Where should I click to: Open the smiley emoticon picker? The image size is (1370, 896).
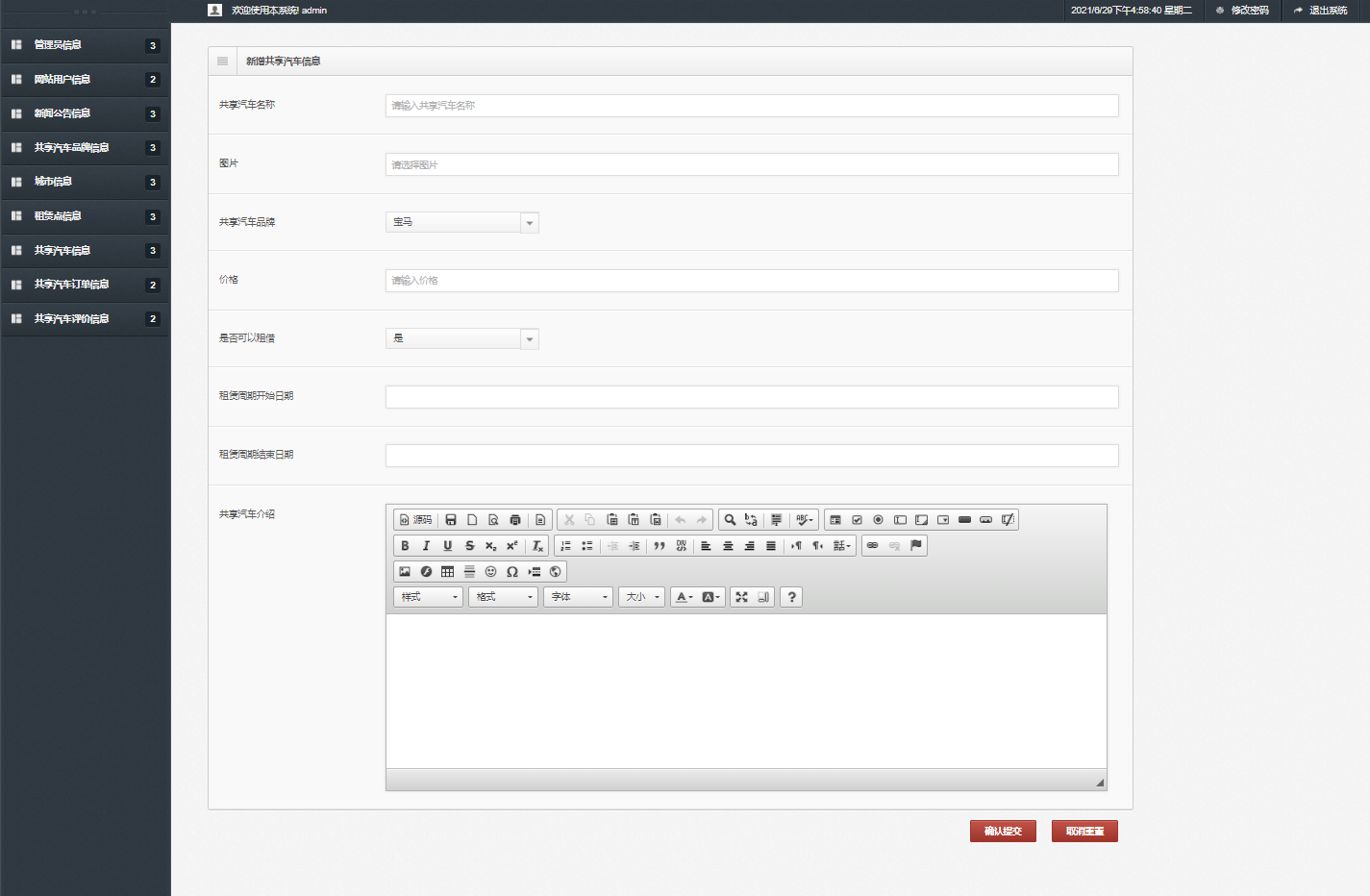coord(490,572)
